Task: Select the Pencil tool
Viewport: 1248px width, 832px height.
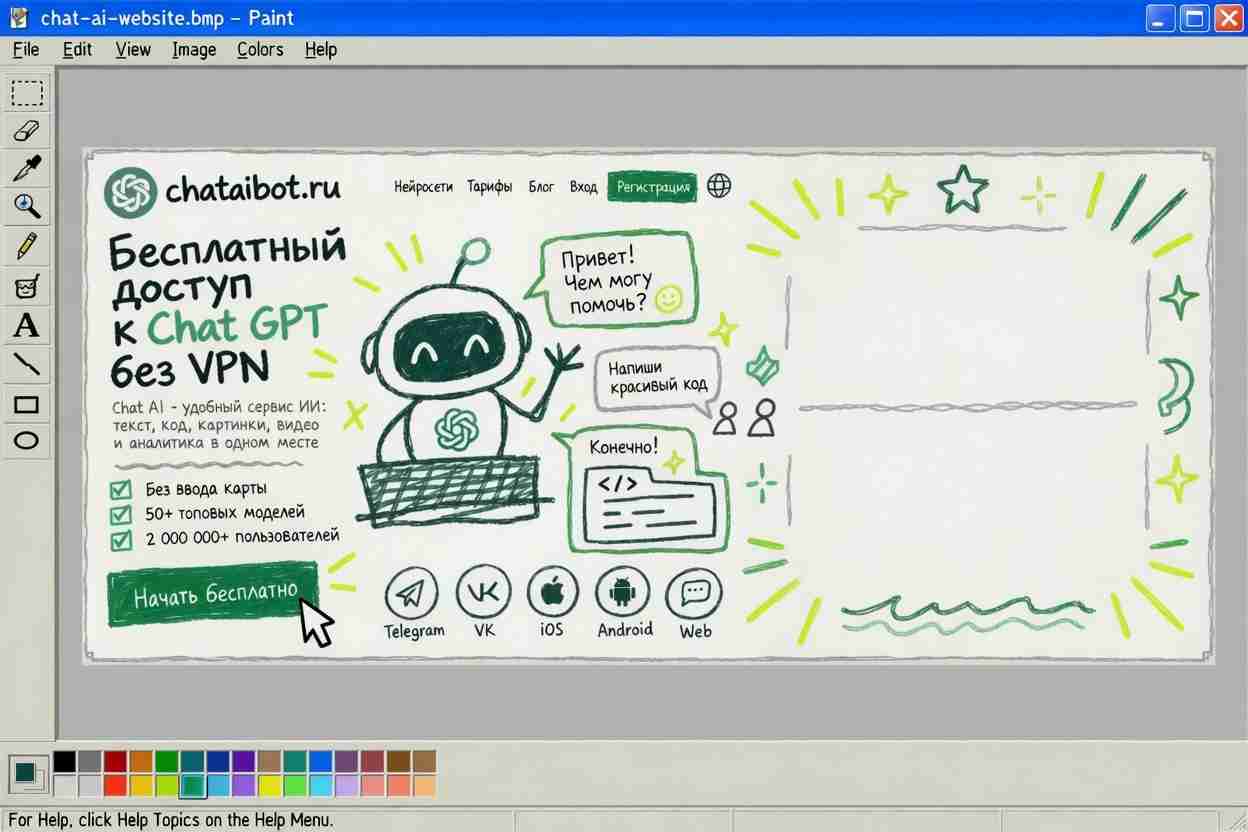Action: [27, 245]
